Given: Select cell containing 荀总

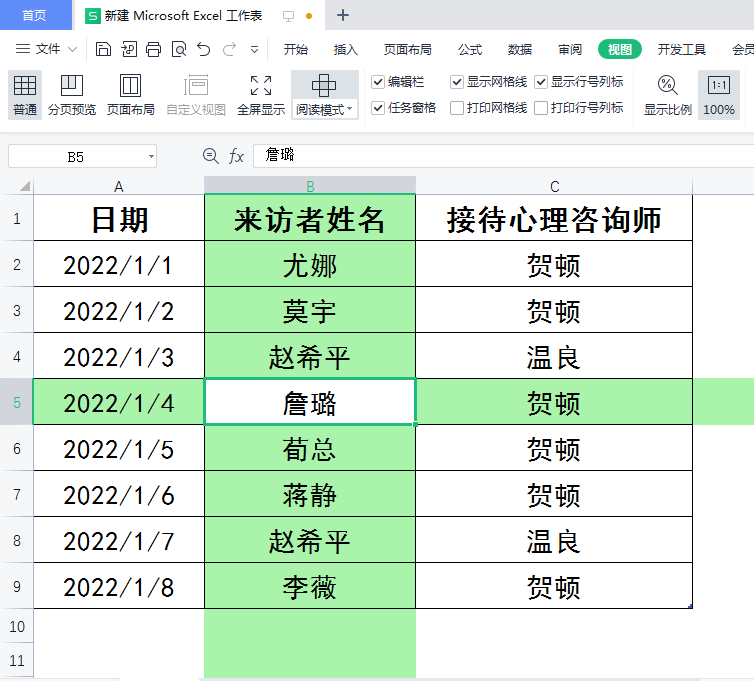Looking at the screenshot, I should (x=310, y=448).
